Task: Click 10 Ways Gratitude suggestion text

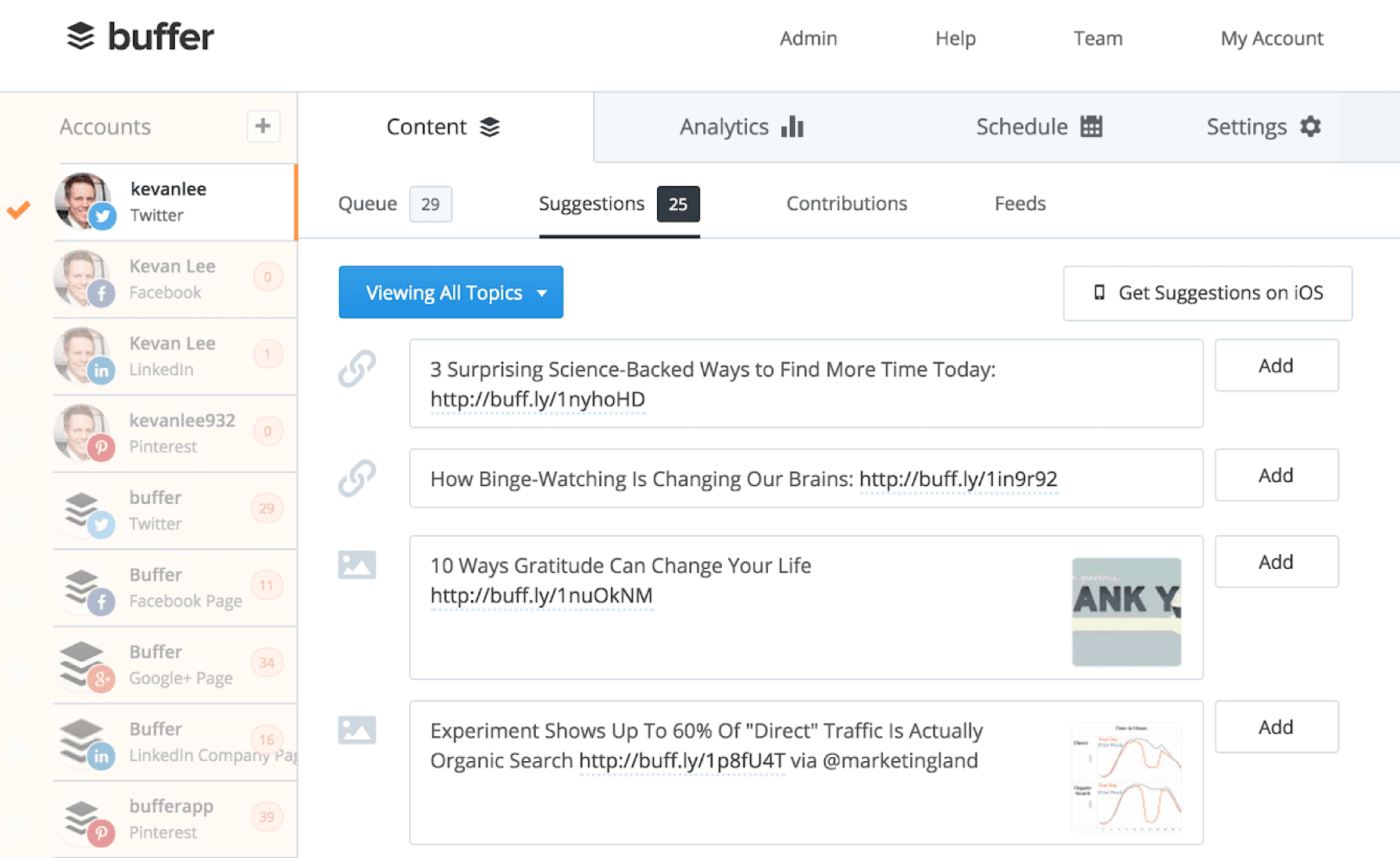Action: (620, 566)
